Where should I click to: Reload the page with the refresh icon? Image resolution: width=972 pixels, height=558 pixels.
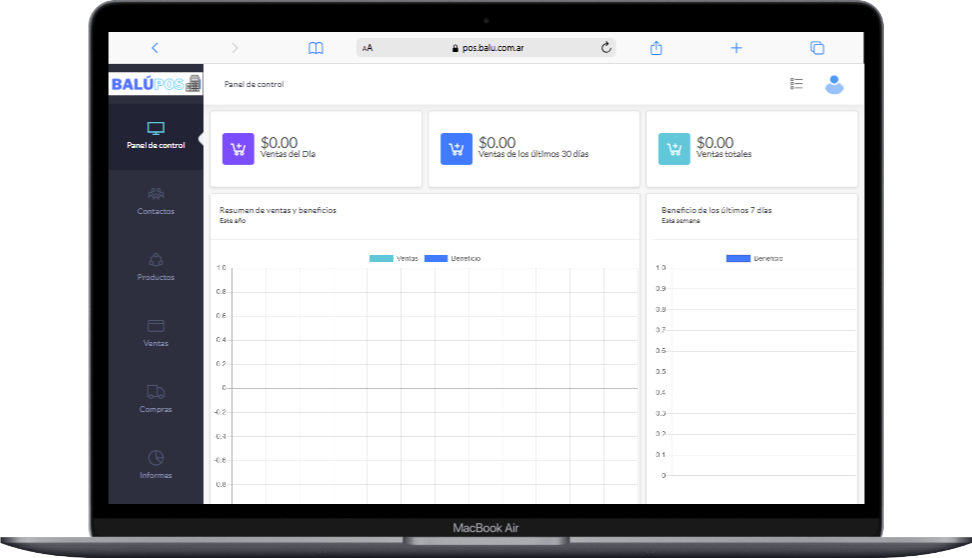click(606, 47)
